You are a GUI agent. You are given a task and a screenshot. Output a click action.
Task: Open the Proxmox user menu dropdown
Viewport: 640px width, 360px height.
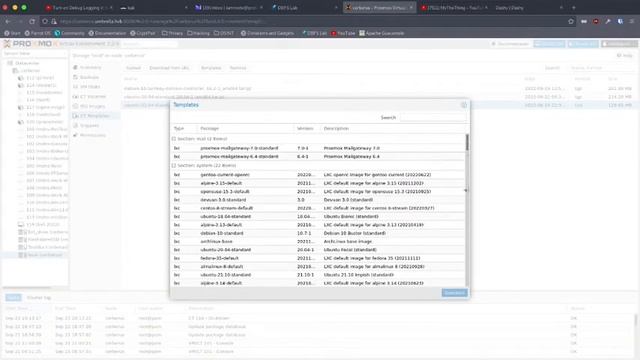point(619,44)
